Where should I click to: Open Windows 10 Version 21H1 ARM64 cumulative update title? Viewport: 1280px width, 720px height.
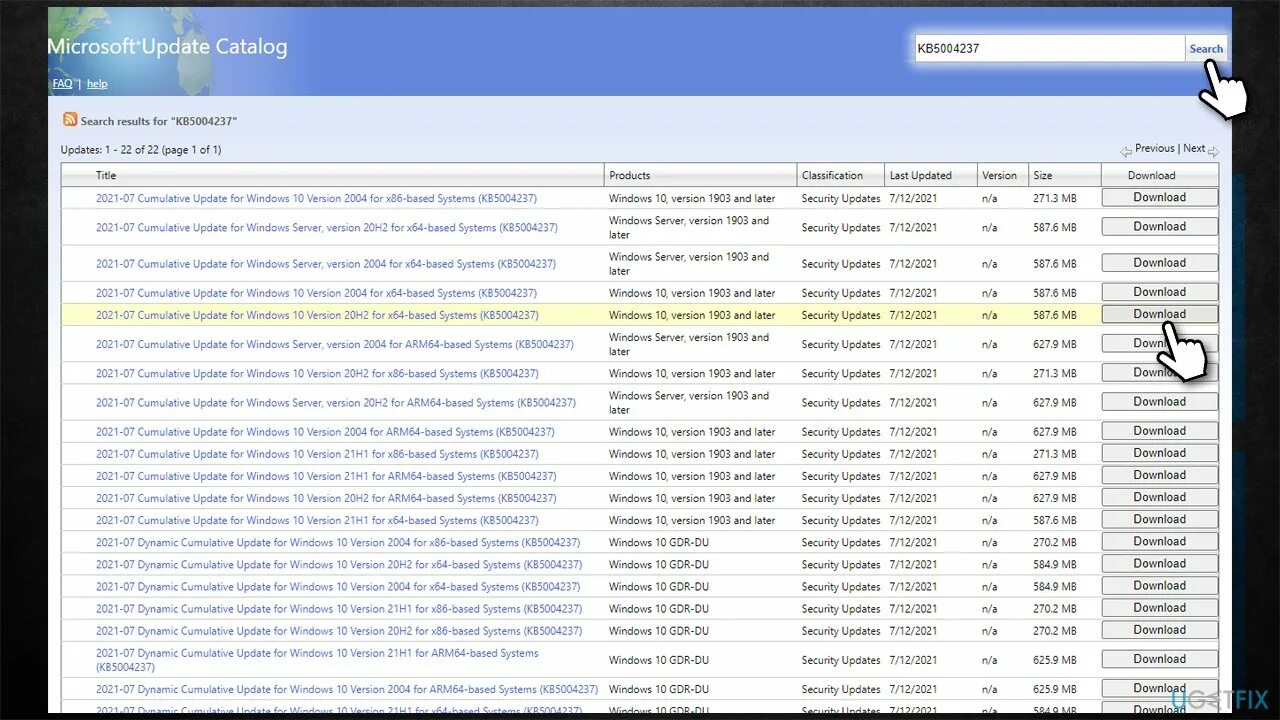point(326,476)
